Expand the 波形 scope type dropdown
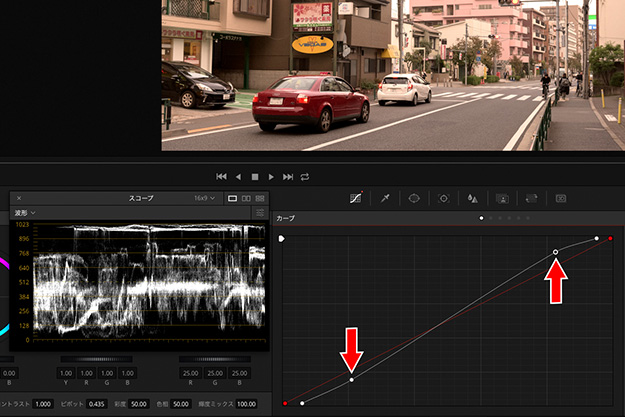This screenshot has width=625, height=417. (x=25, y=213)
